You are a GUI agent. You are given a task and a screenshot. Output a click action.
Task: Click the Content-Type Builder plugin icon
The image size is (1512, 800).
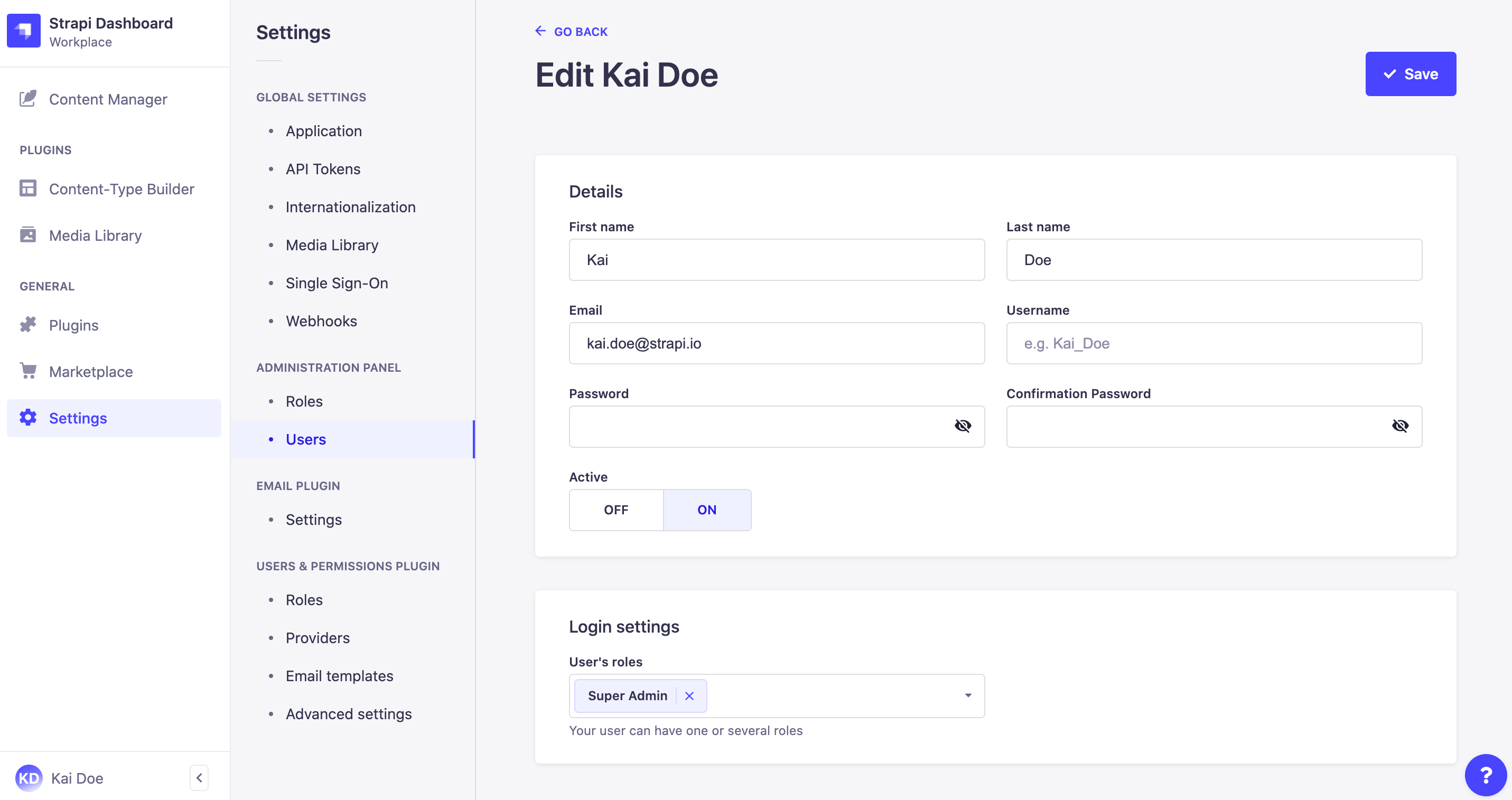click(x=28, y=188)
